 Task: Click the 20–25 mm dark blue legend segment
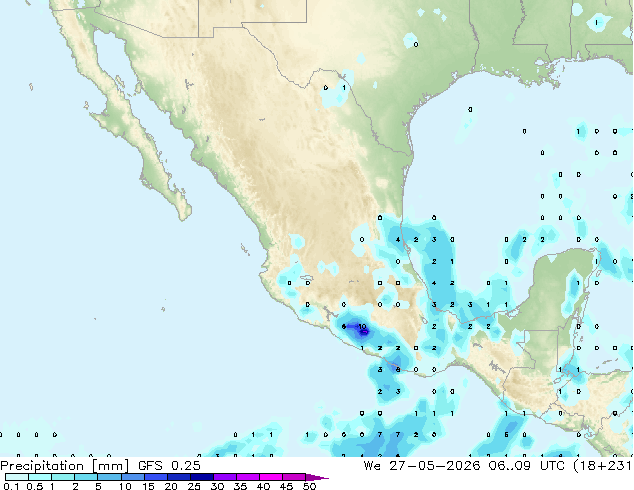tap(178, 477)
